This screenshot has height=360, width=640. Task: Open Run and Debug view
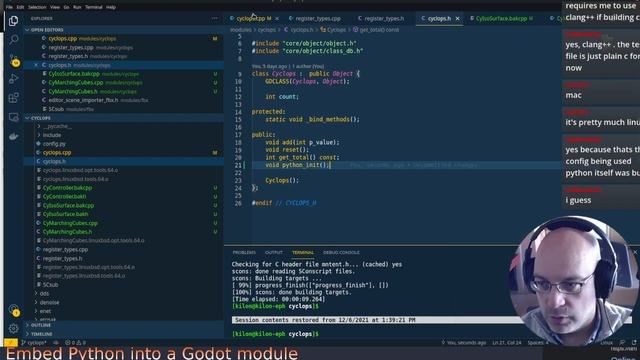point(13,78)
